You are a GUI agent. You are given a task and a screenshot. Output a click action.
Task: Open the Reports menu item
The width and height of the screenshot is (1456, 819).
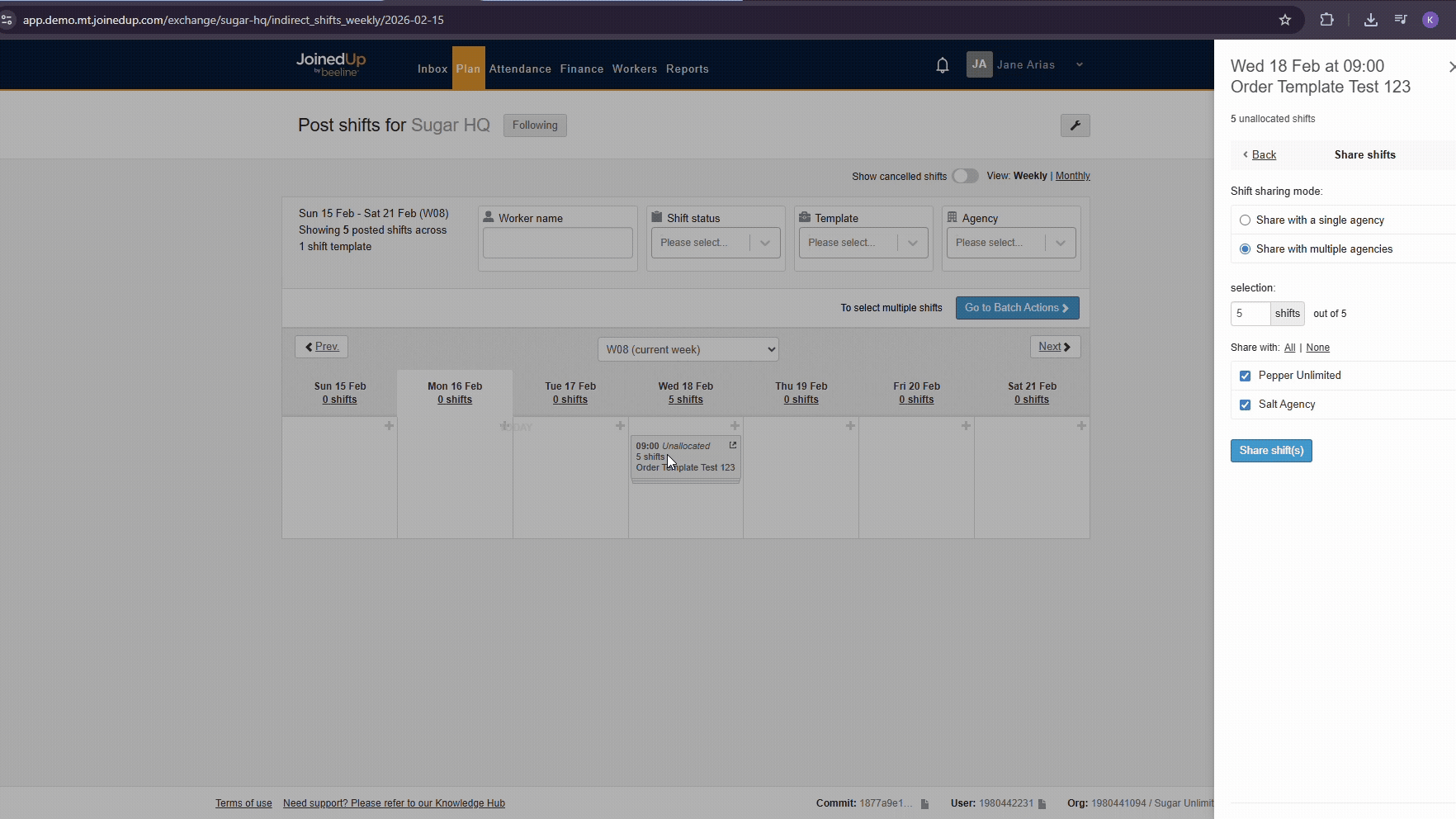[687, 69]
